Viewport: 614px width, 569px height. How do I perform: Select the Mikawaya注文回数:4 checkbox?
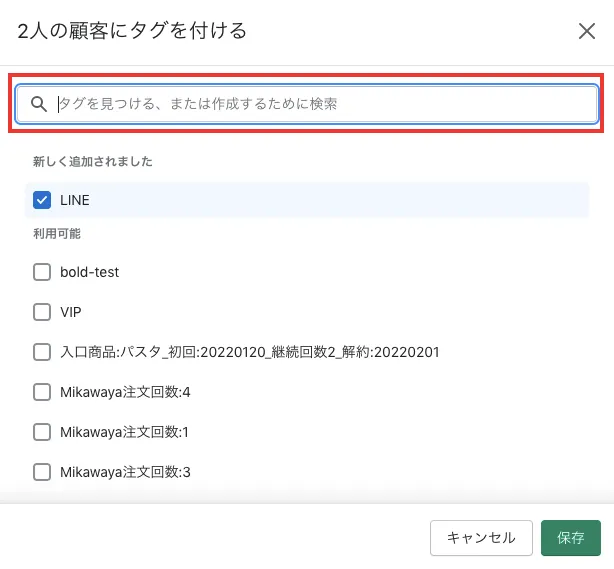point(42,392)
